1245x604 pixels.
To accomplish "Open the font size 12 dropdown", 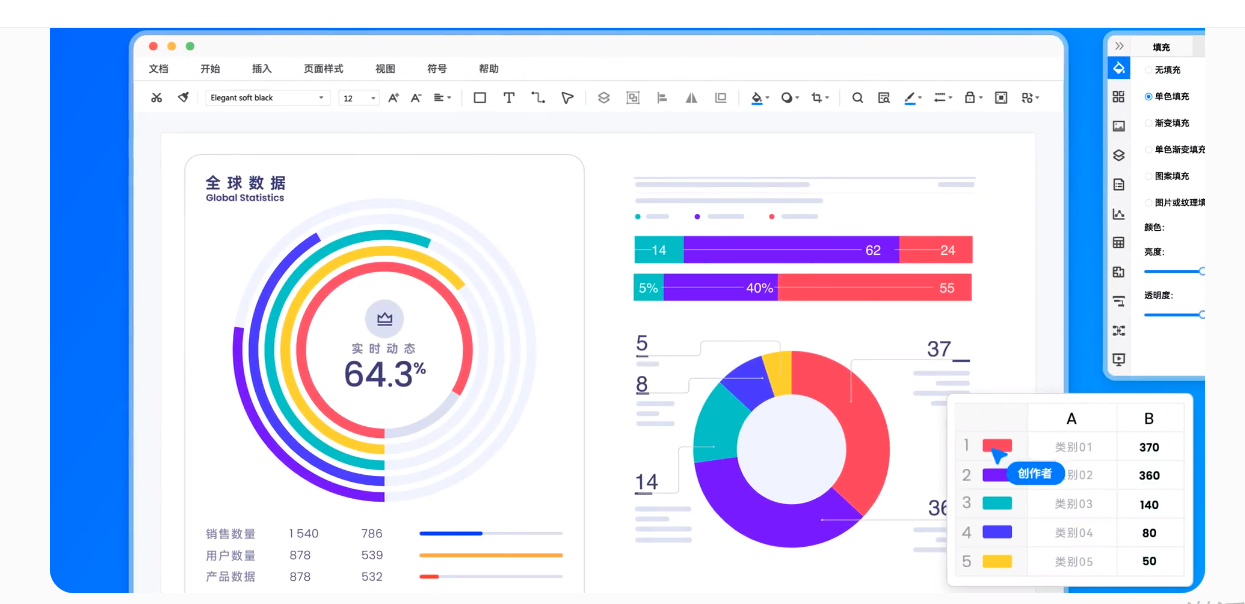I will (359, 98).
